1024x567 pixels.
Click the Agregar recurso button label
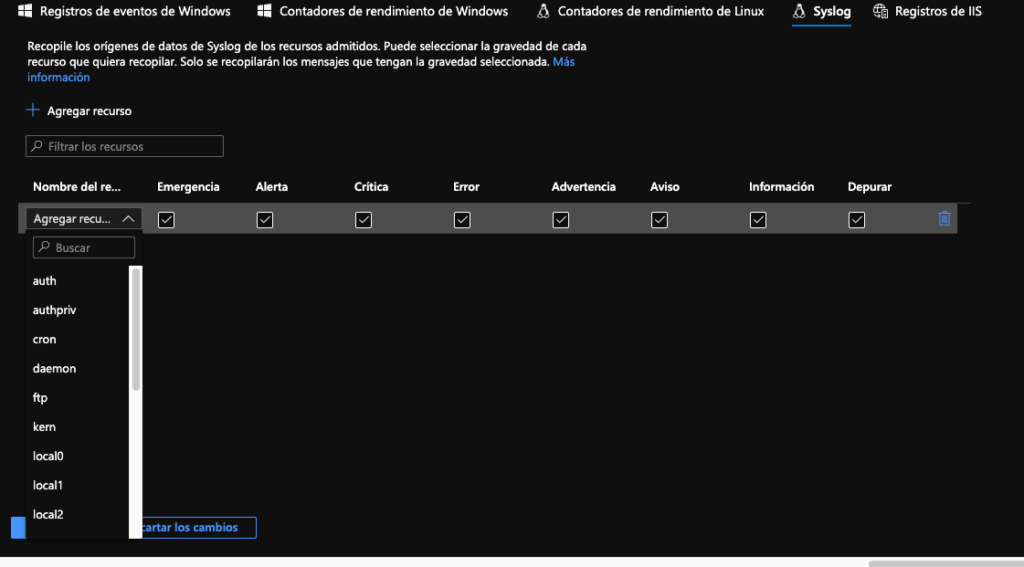pos(89,111)
